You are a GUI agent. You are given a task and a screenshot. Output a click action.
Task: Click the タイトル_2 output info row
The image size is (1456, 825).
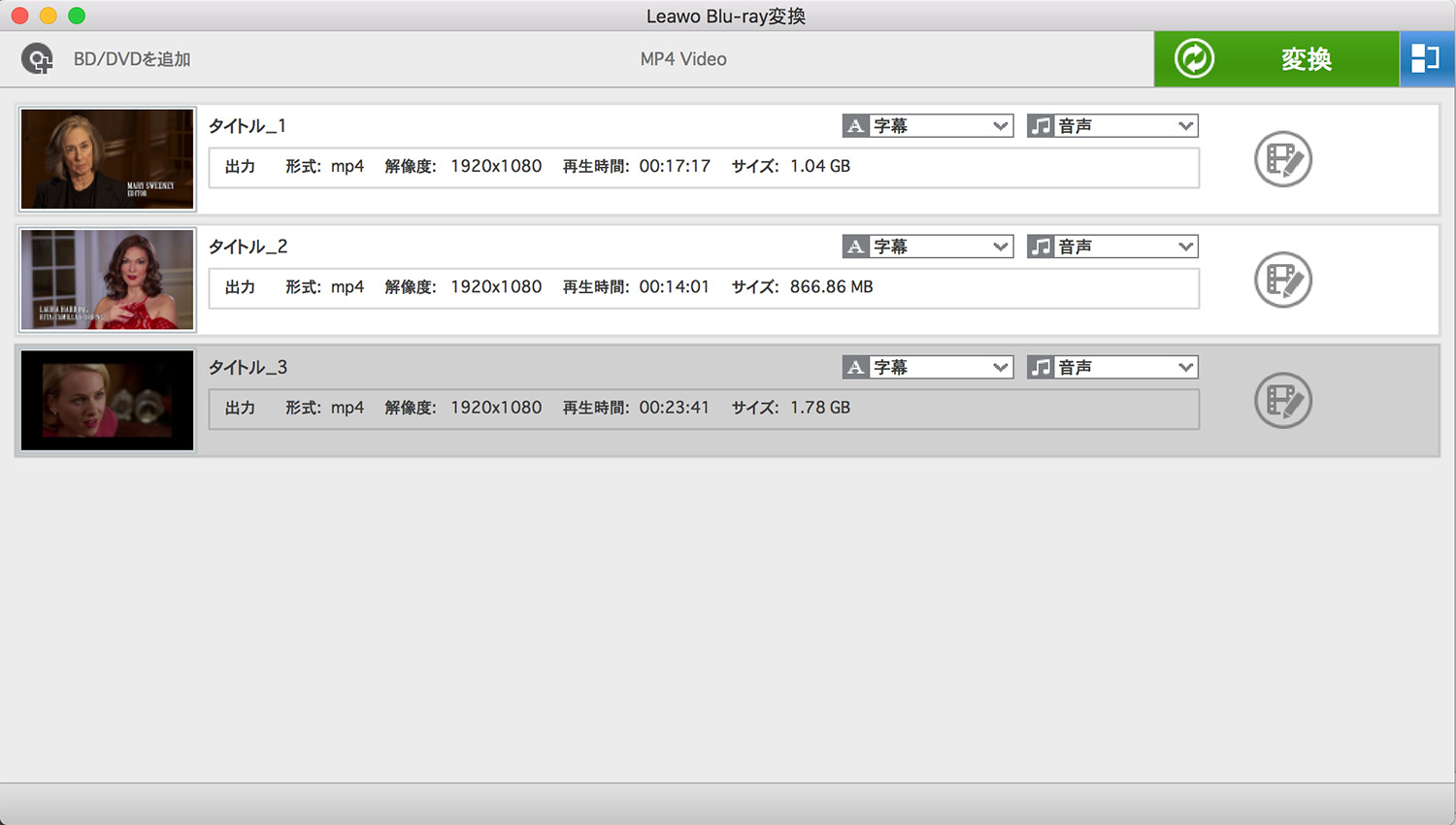(704, 288)
